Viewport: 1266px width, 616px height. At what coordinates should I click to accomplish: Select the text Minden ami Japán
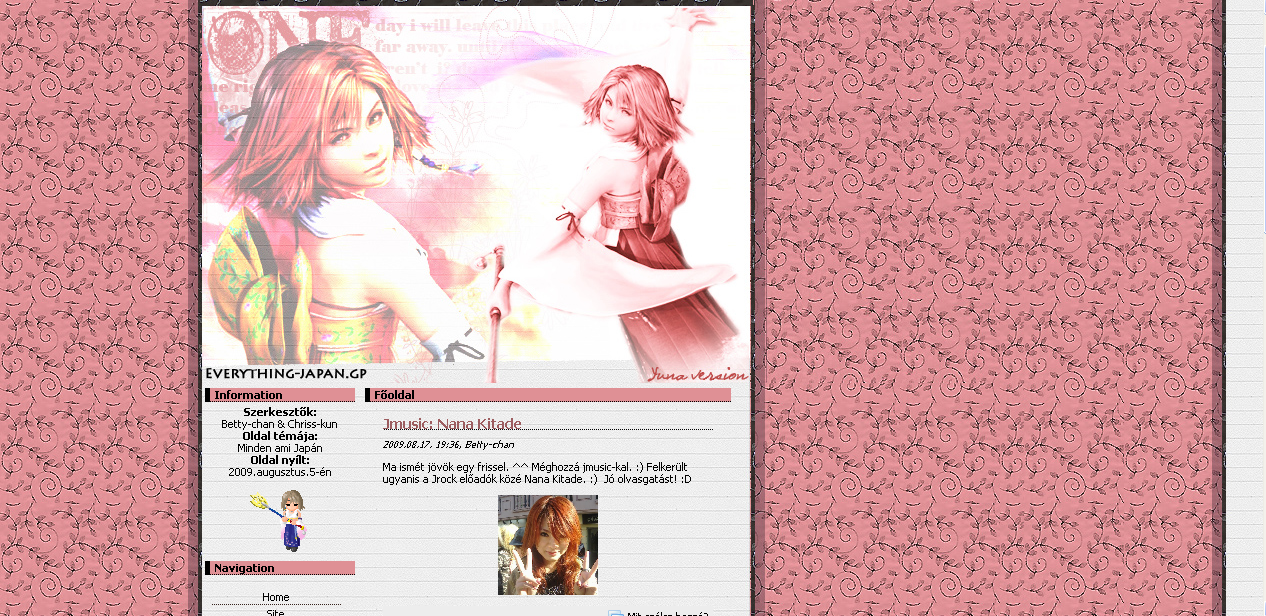(280, 448)
